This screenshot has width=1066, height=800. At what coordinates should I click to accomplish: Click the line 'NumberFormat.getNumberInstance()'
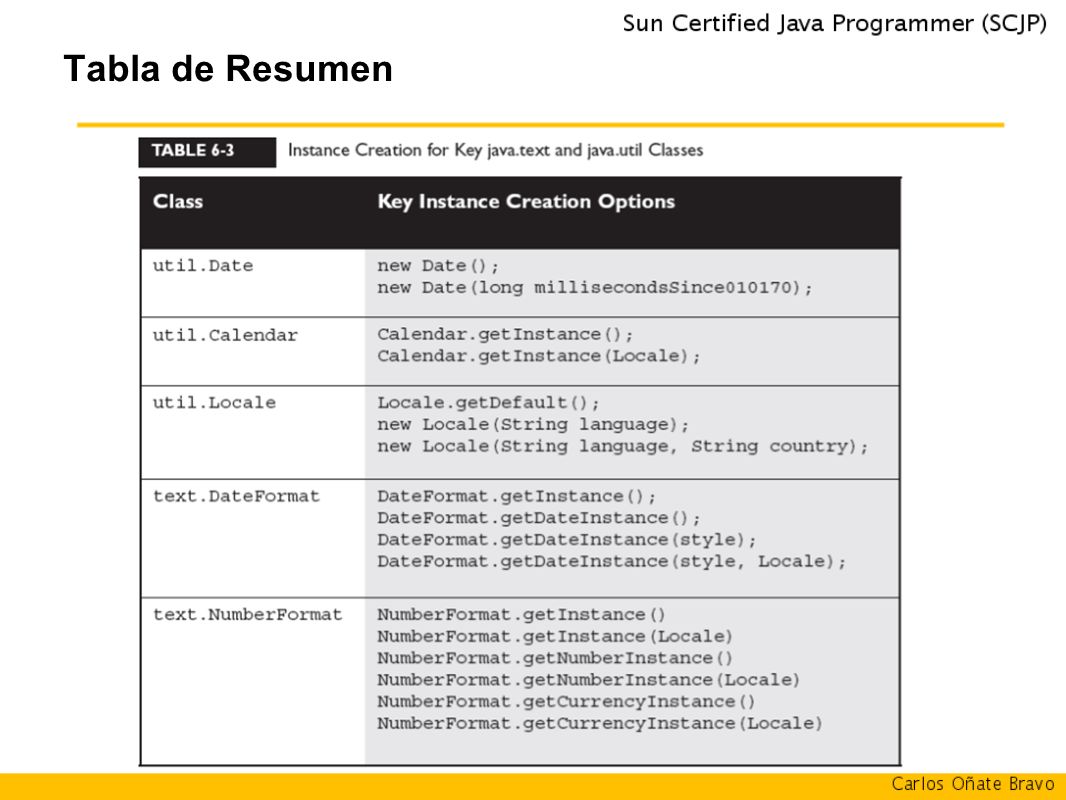[555, 658]
